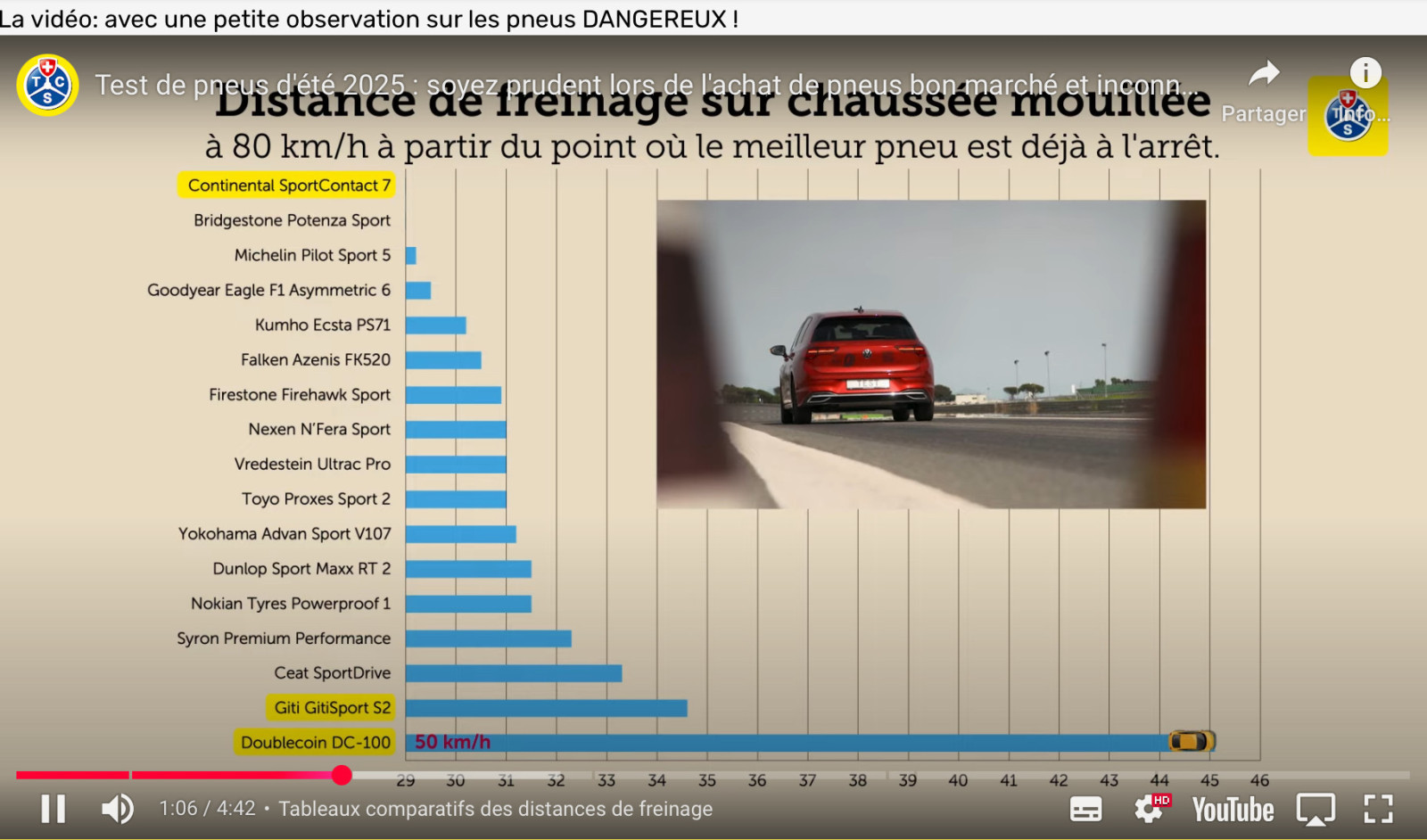This screenshot has height=840, width=1427.
Task: Toggle subtitles with the captions icon
Action: (x=1085, y=810)
